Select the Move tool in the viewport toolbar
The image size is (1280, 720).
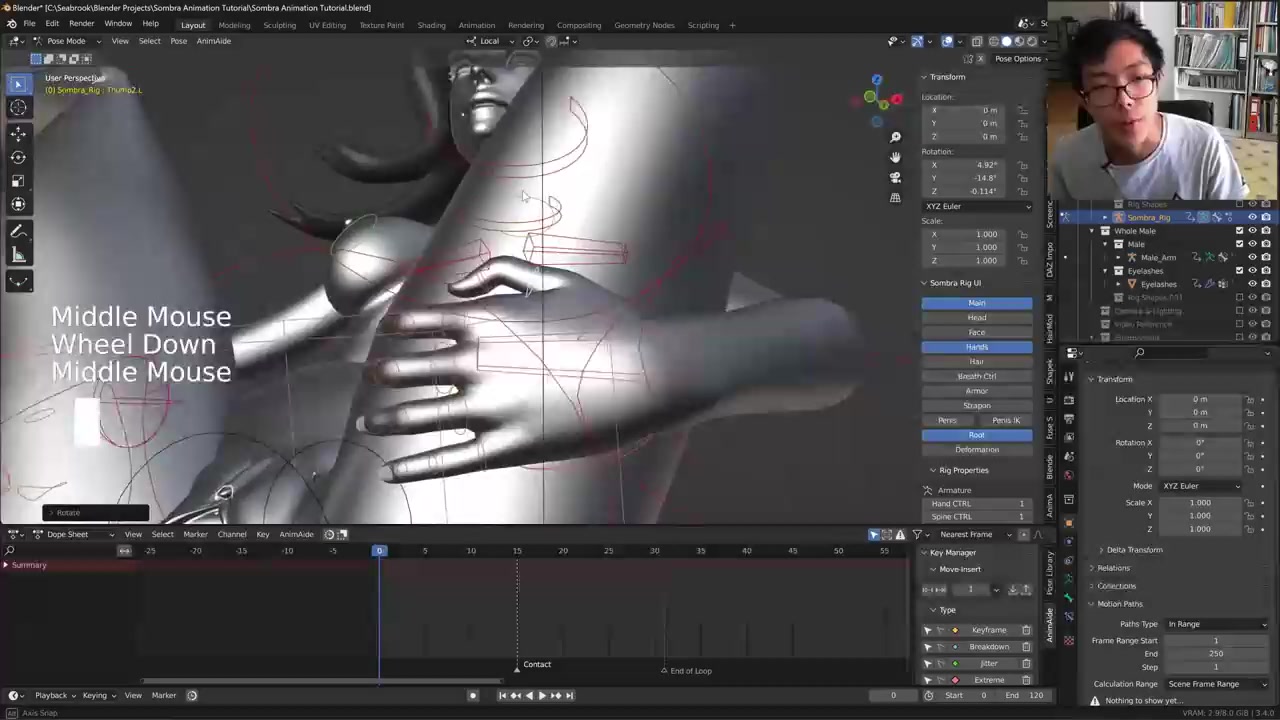click(x=18, y=133)
